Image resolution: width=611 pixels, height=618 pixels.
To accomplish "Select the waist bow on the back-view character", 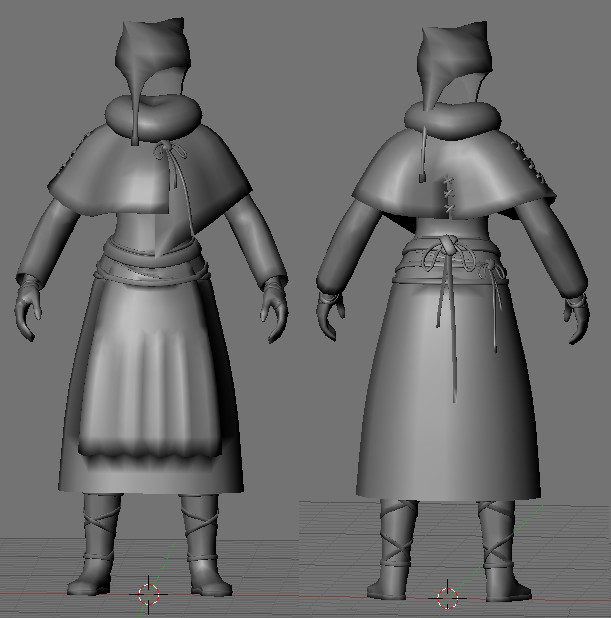I will 447,252.
